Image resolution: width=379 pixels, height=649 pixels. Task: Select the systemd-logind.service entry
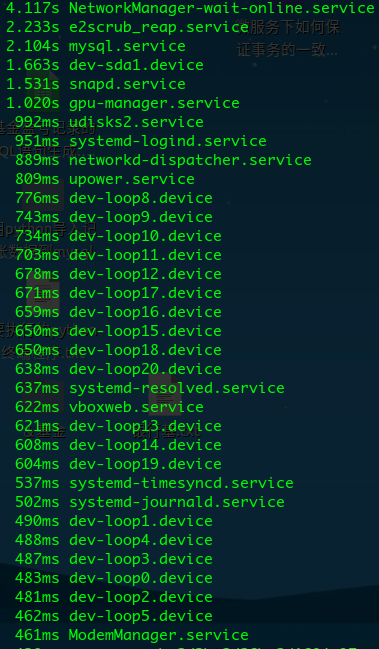pos(141,141)
